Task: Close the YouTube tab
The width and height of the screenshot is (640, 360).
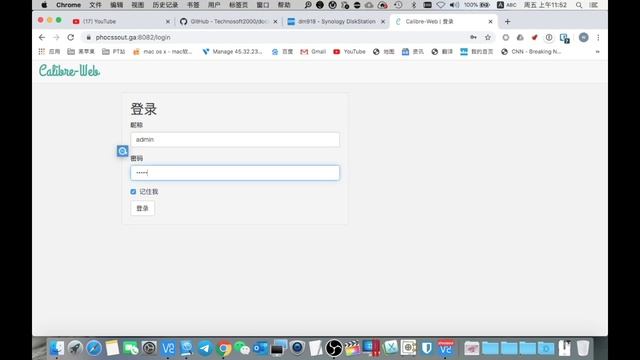Action: pos(167,21)
